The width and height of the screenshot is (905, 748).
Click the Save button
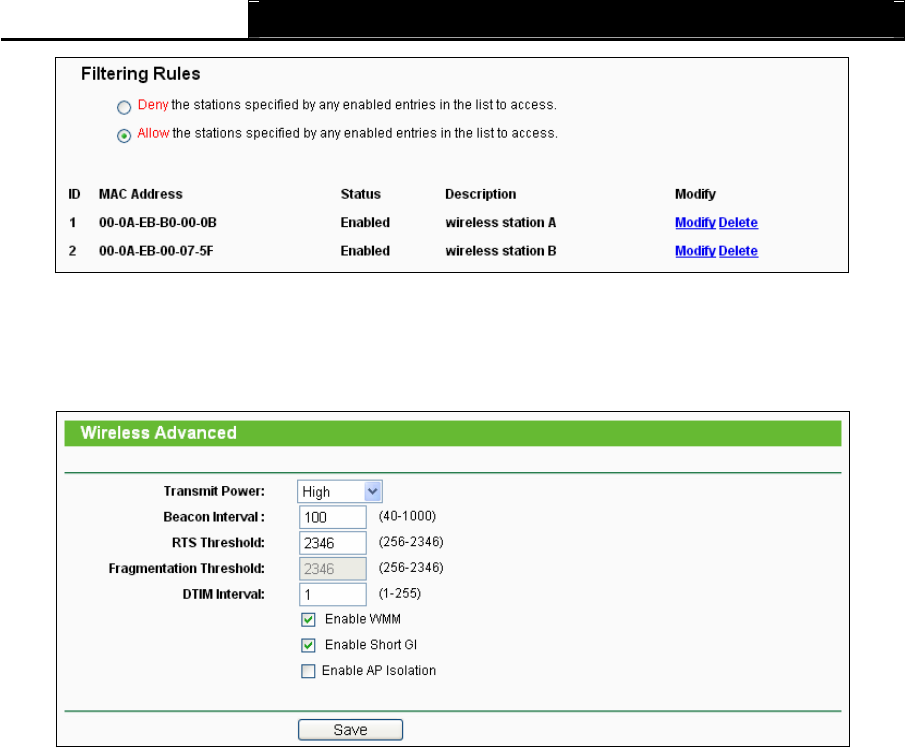(x=350, y=730)
